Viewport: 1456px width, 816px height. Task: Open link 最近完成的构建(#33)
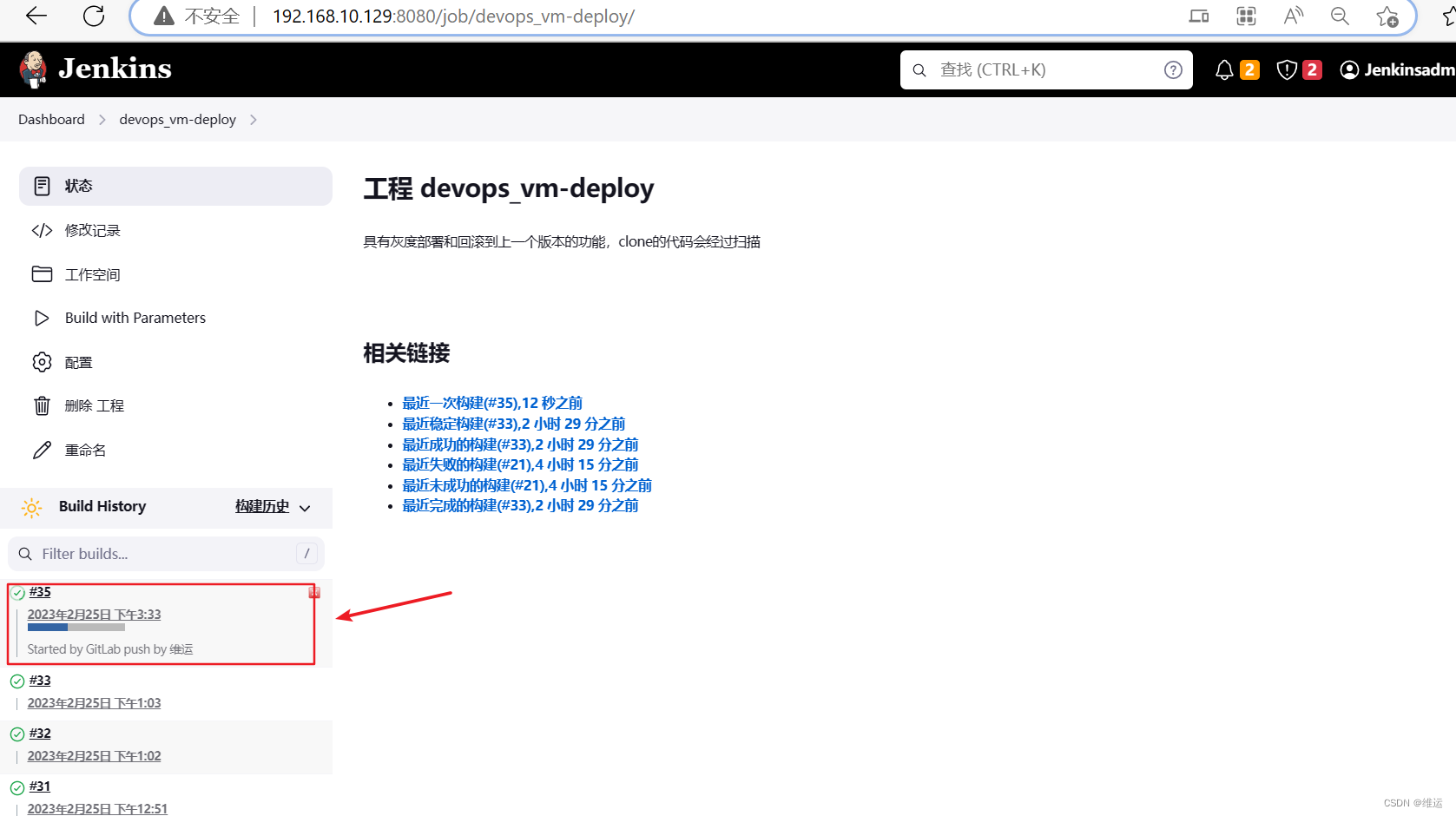[x=520, y=505]
